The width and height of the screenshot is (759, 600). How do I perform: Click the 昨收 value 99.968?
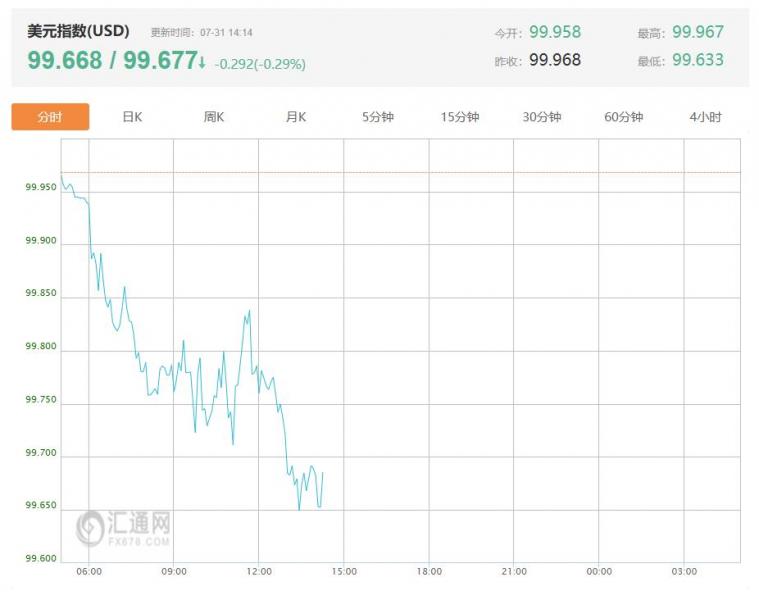pyautogui.click(x=555, y=61)
